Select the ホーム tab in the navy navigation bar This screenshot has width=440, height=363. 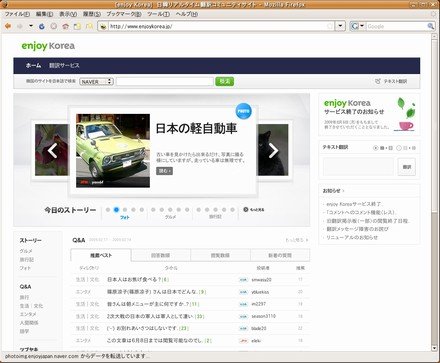point(33,65)
